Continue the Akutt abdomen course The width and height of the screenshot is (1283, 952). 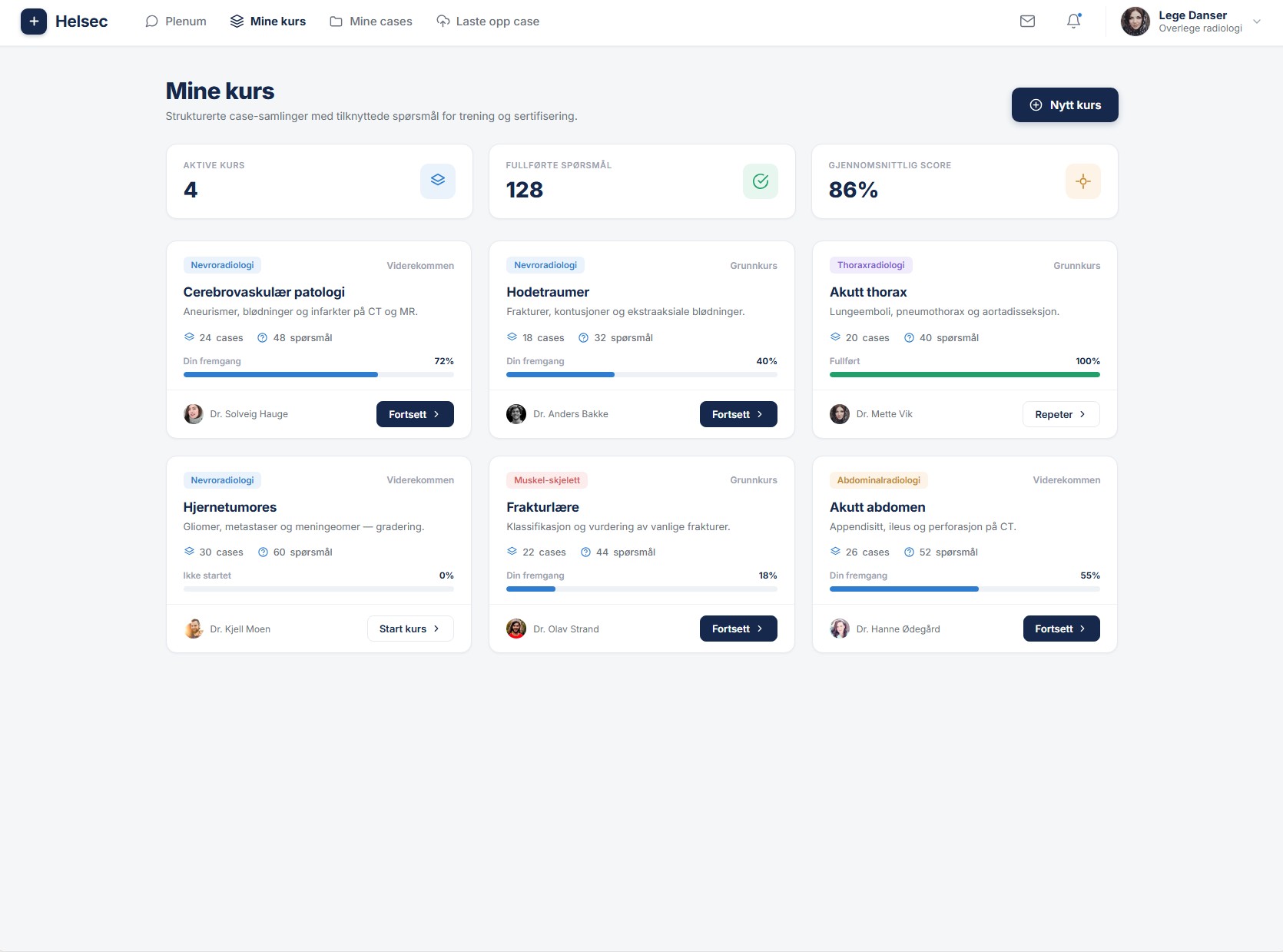[1061, 629]
